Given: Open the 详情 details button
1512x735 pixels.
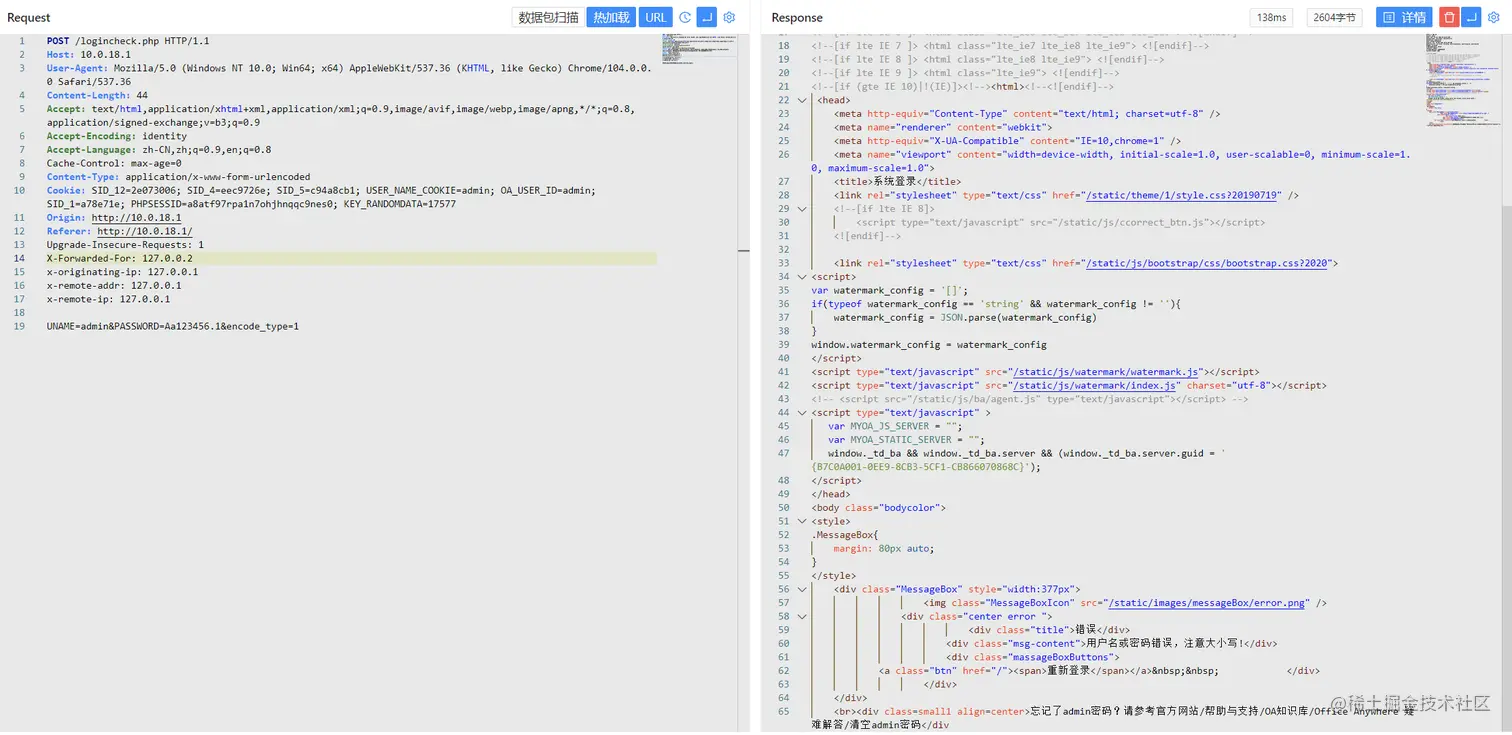Looking at the screenshot, I should (x=1404, y=17).
